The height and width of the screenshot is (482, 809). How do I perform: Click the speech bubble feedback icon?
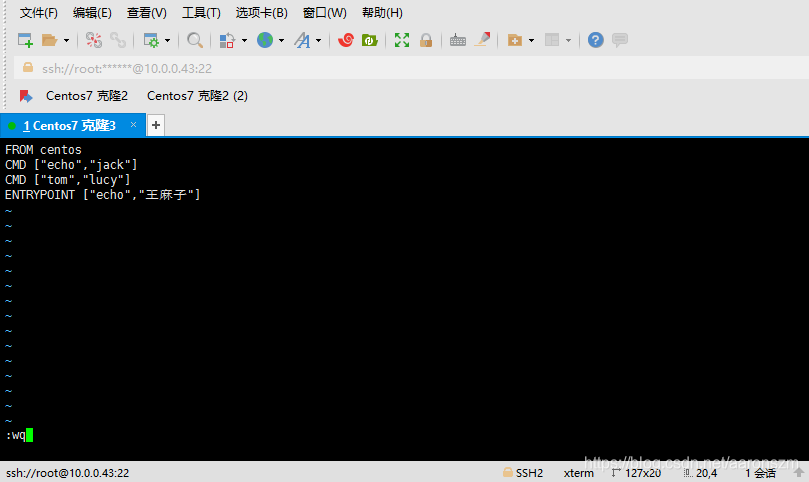(x=620, y=40)
